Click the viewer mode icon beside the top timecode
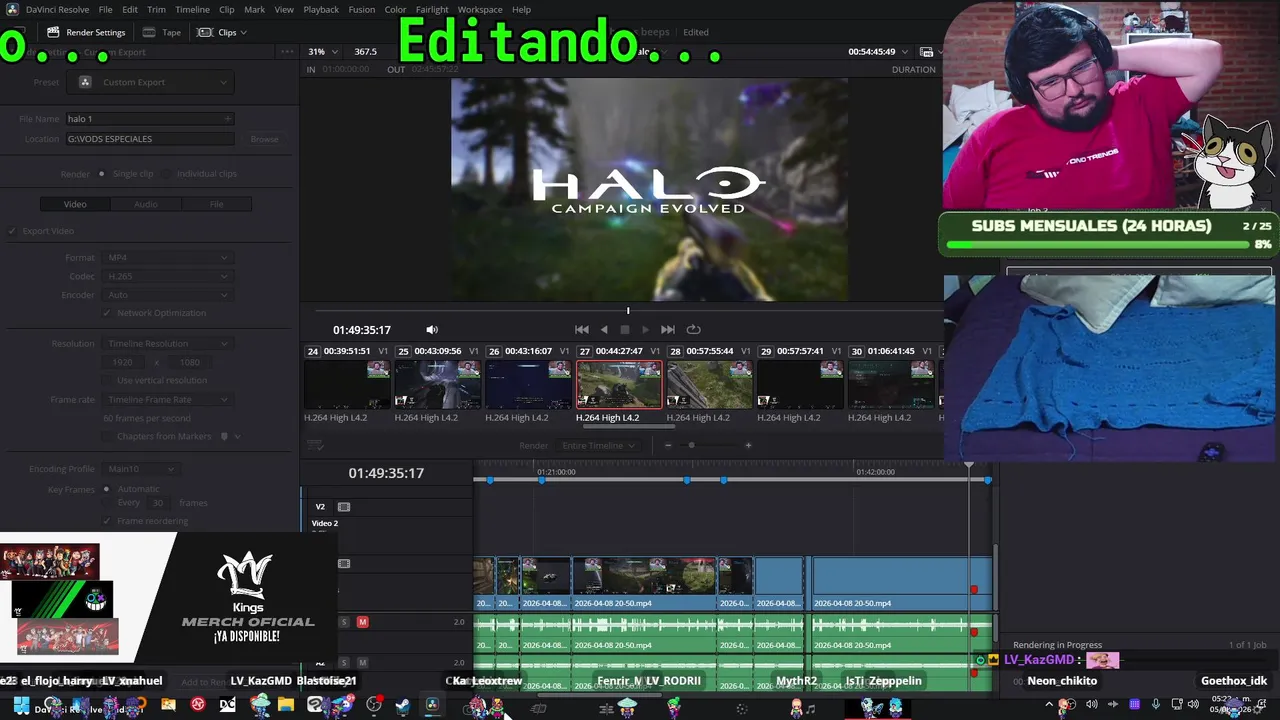The width and height of the screenshot is (1280, 720). pyautogui.click(x=926, y=52)
